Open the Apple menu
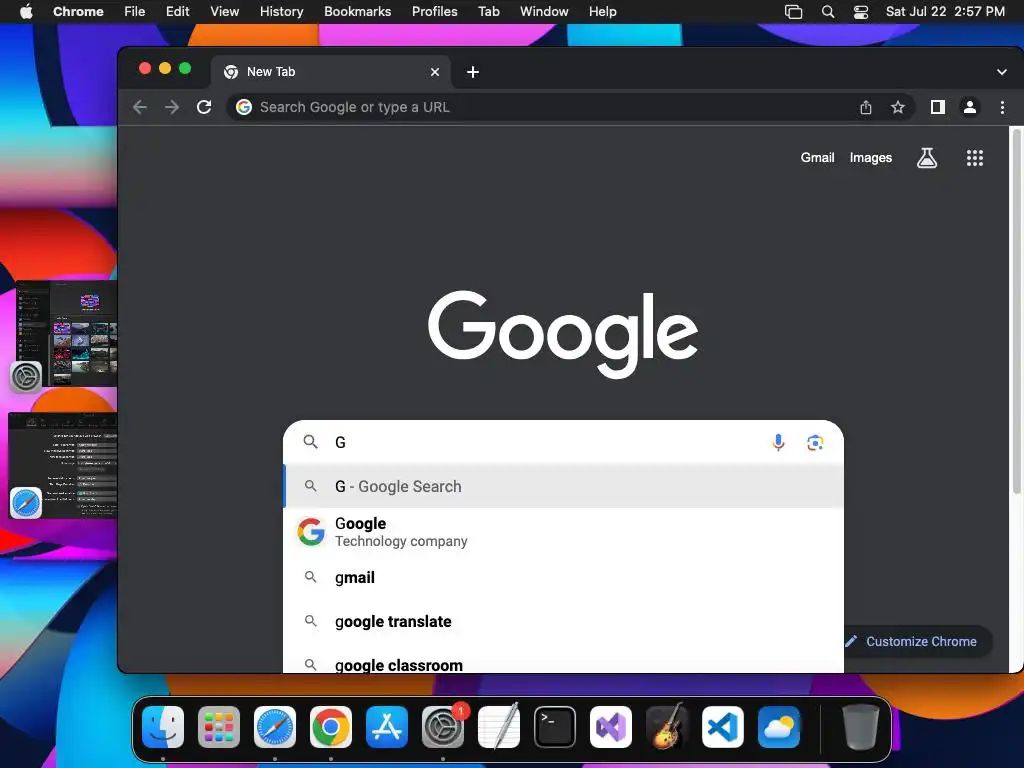 point(26,11)
